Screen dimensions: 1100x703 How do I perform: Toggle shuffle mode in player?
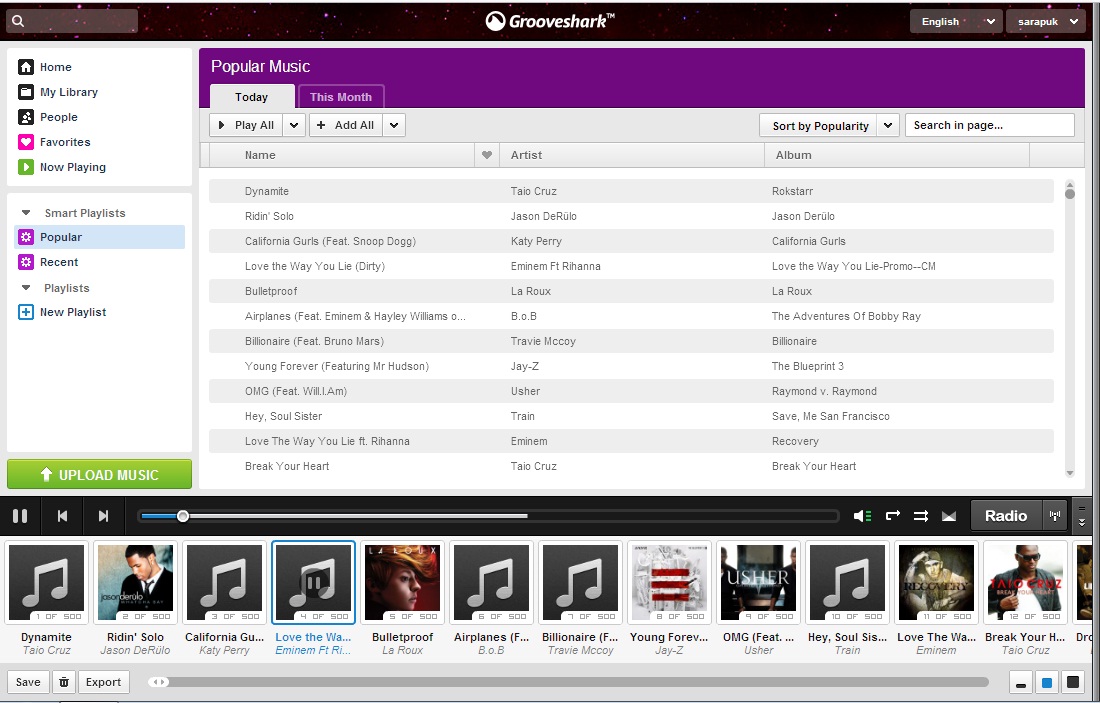pos(921,516)
